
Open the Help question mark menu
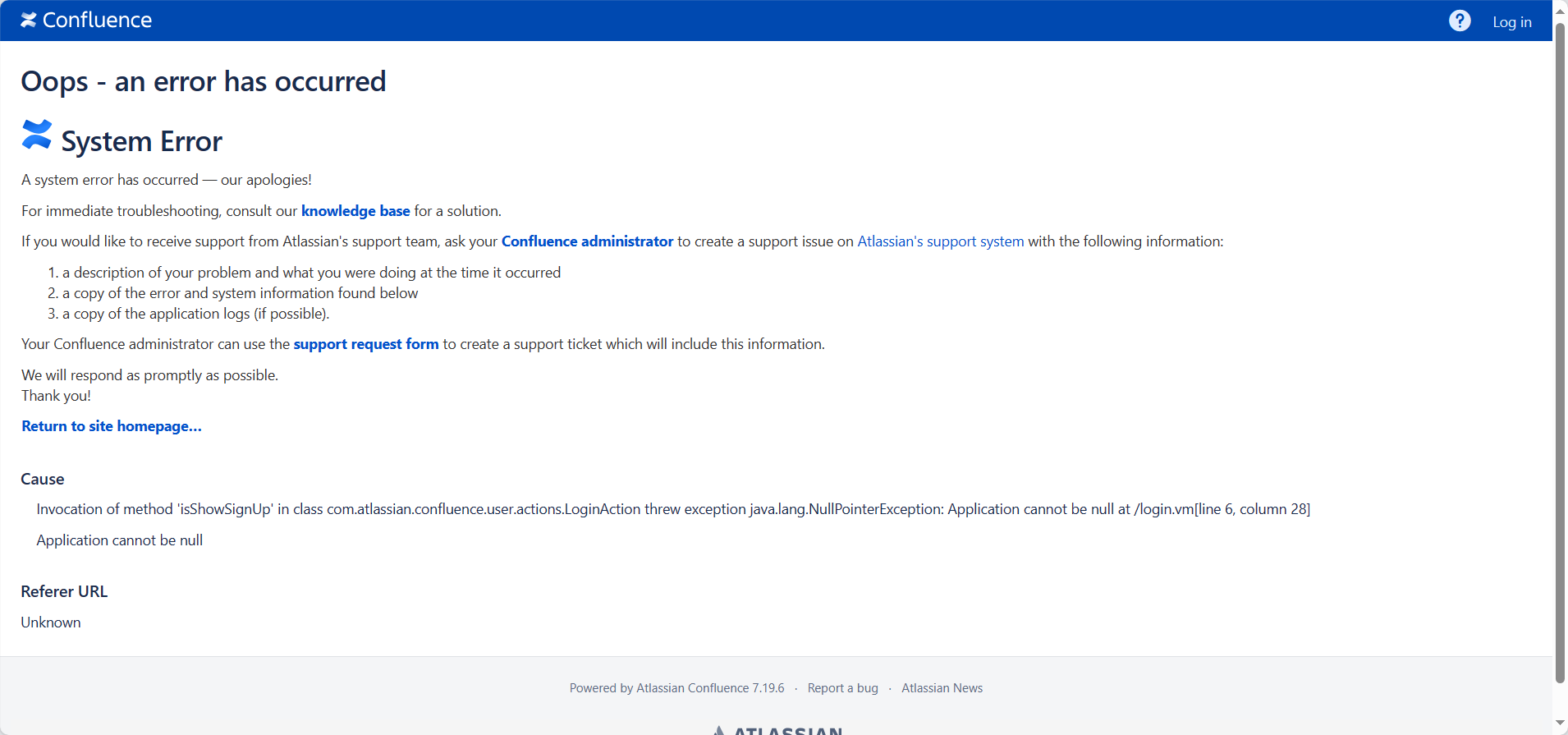click(1460, 21)
